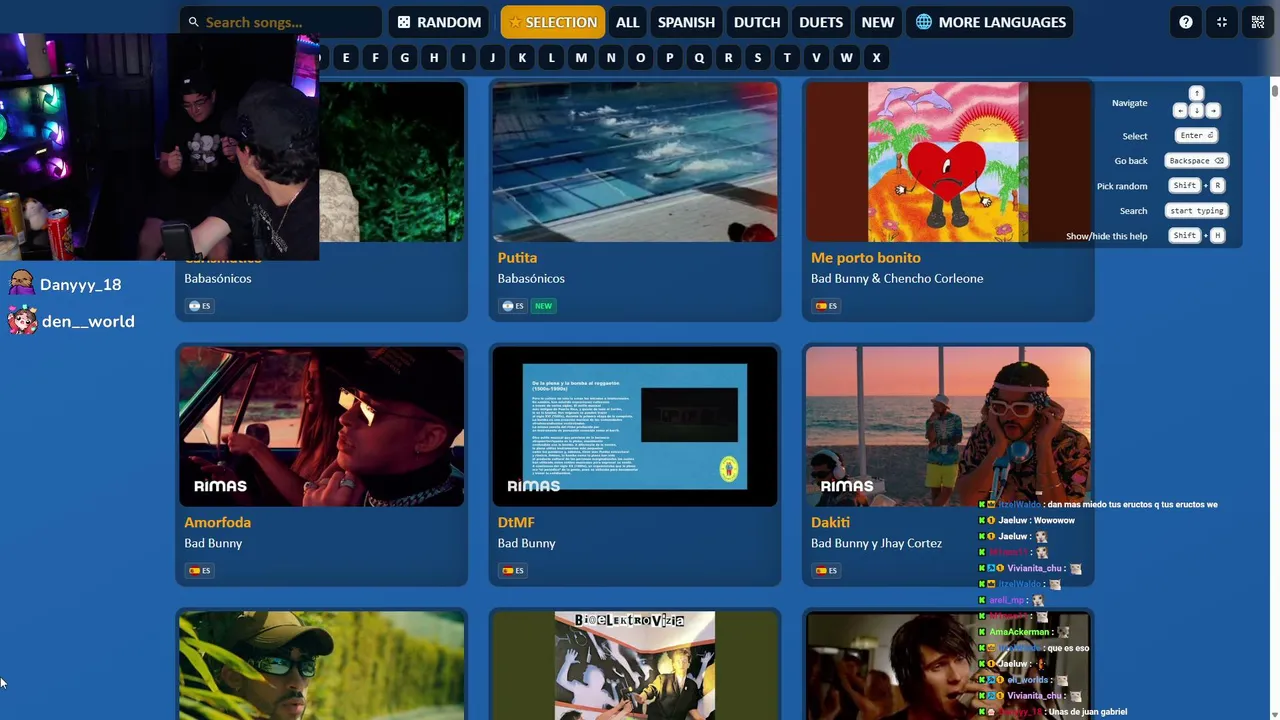1280x720 pixels.
Task: Jump to letter E
Action: coord(346,58)
